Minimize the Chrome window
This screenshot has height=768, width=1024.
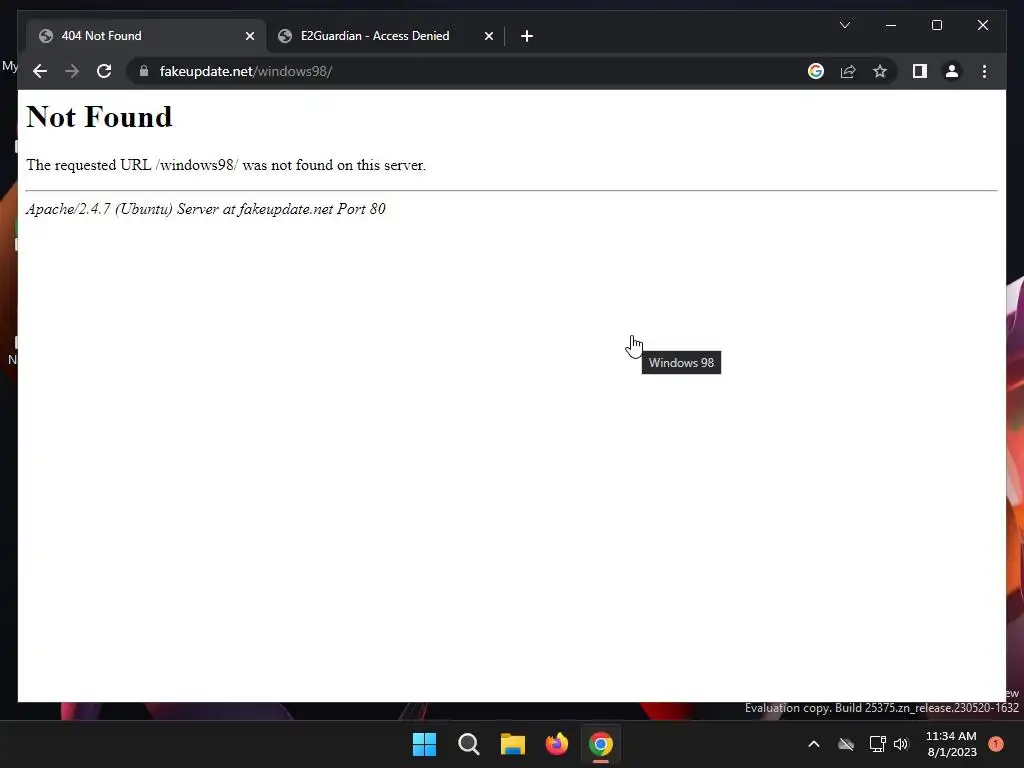click(x=891, y=25)
